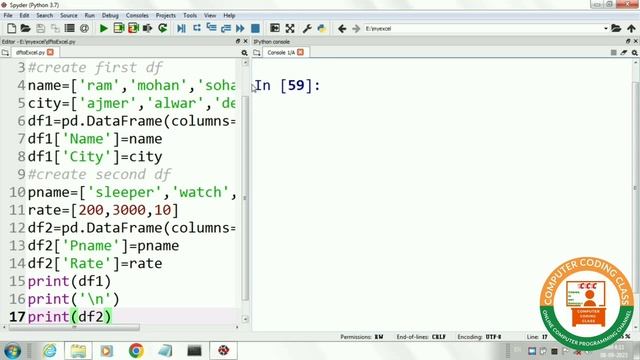Open the Search menu
Image resolution: width=640 pixels, height=360 pixels.
point(44,16)
